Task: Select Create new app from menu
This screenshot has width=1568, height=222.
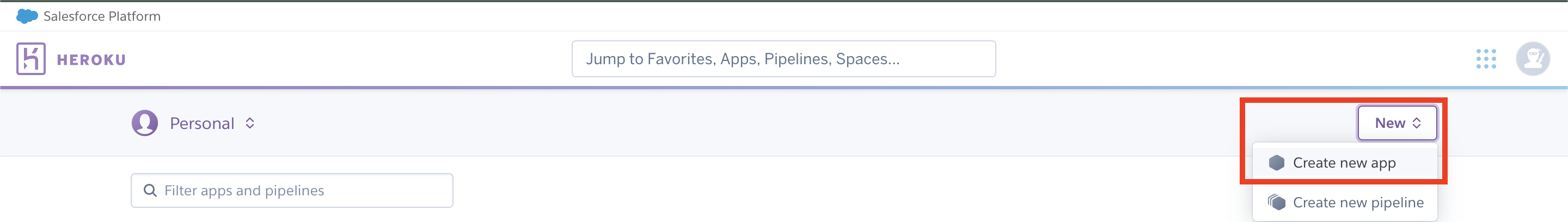Action: tap(1345, 163)
